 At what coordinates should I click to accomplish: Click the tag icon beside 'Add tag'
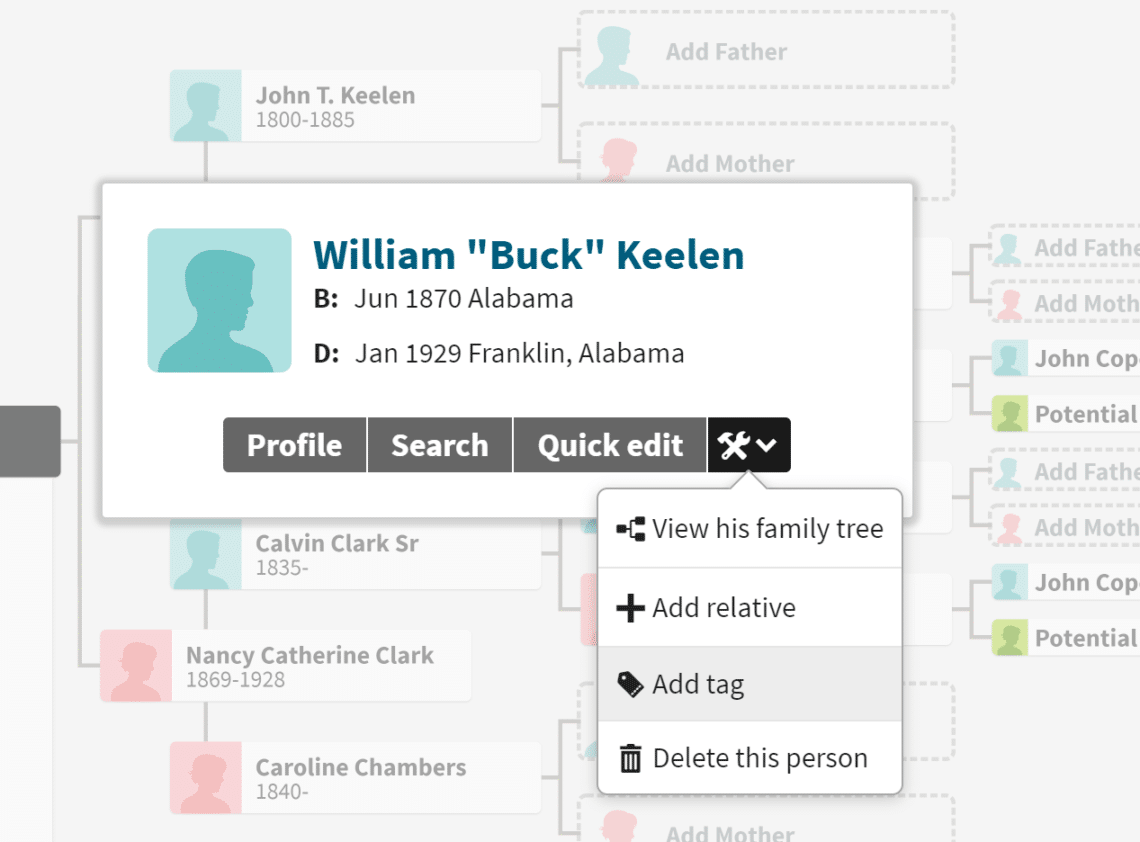click(x=630, y=684)
